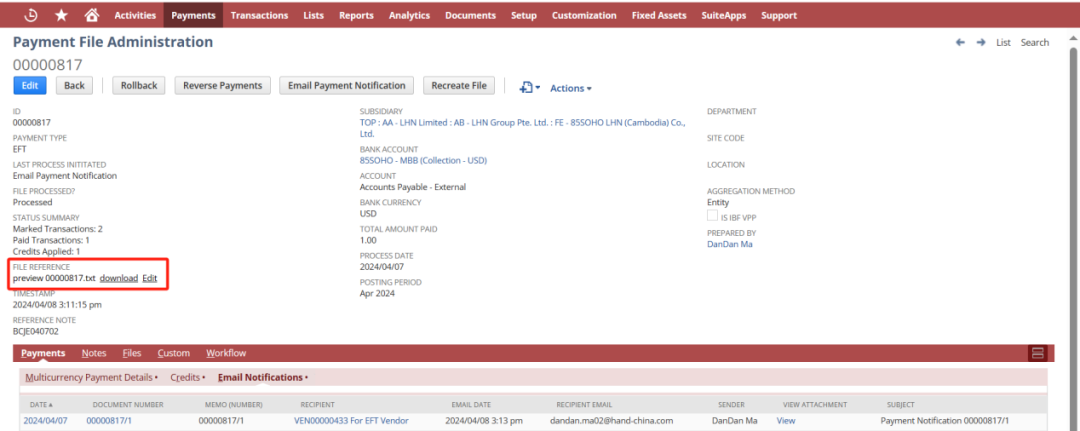Open the Make Copy / New document icon menu
The height and width of the screenshot is (431, 1080).
click(529, 87)
